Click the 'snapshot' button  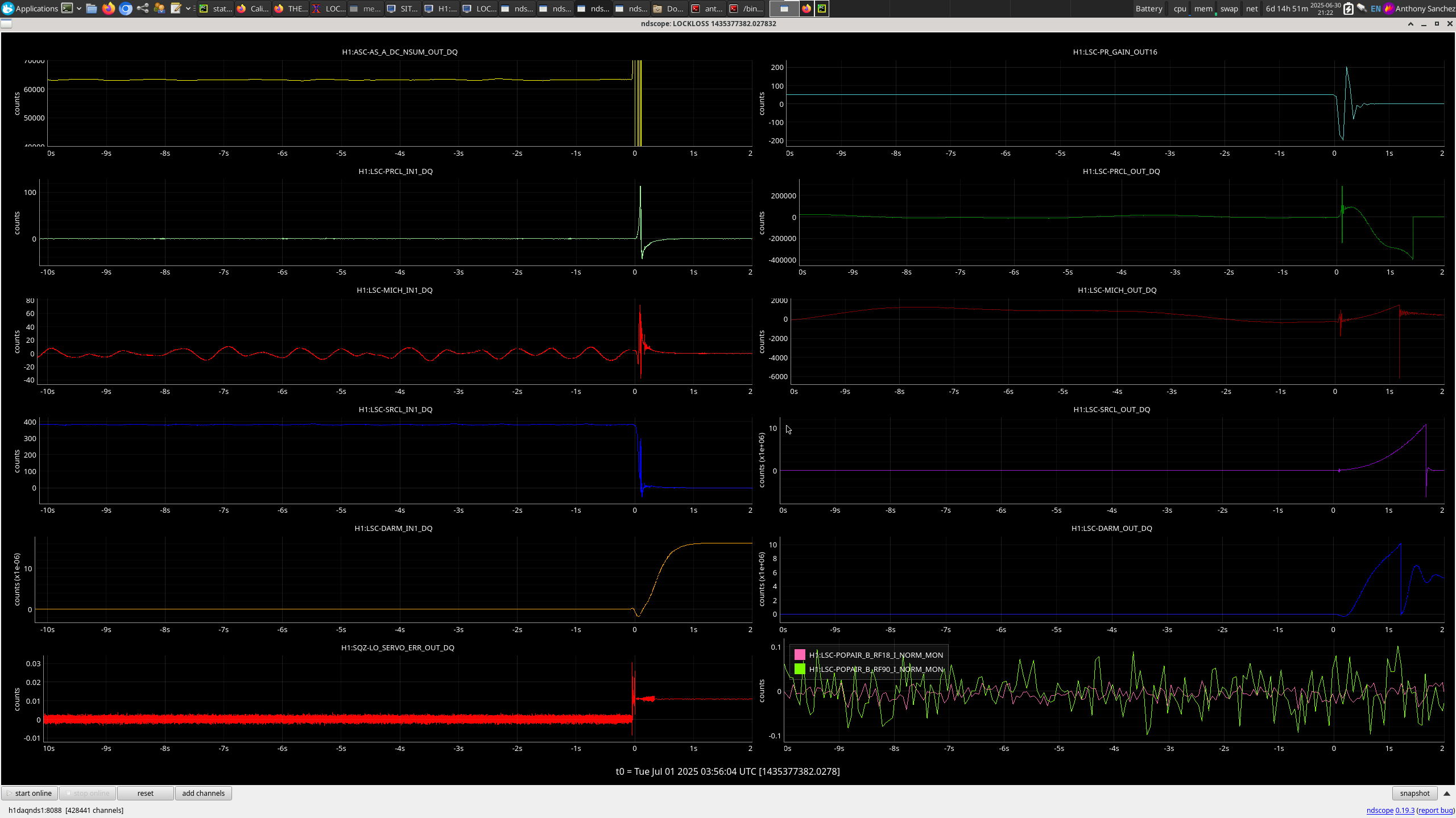(x=1414, y=793)
